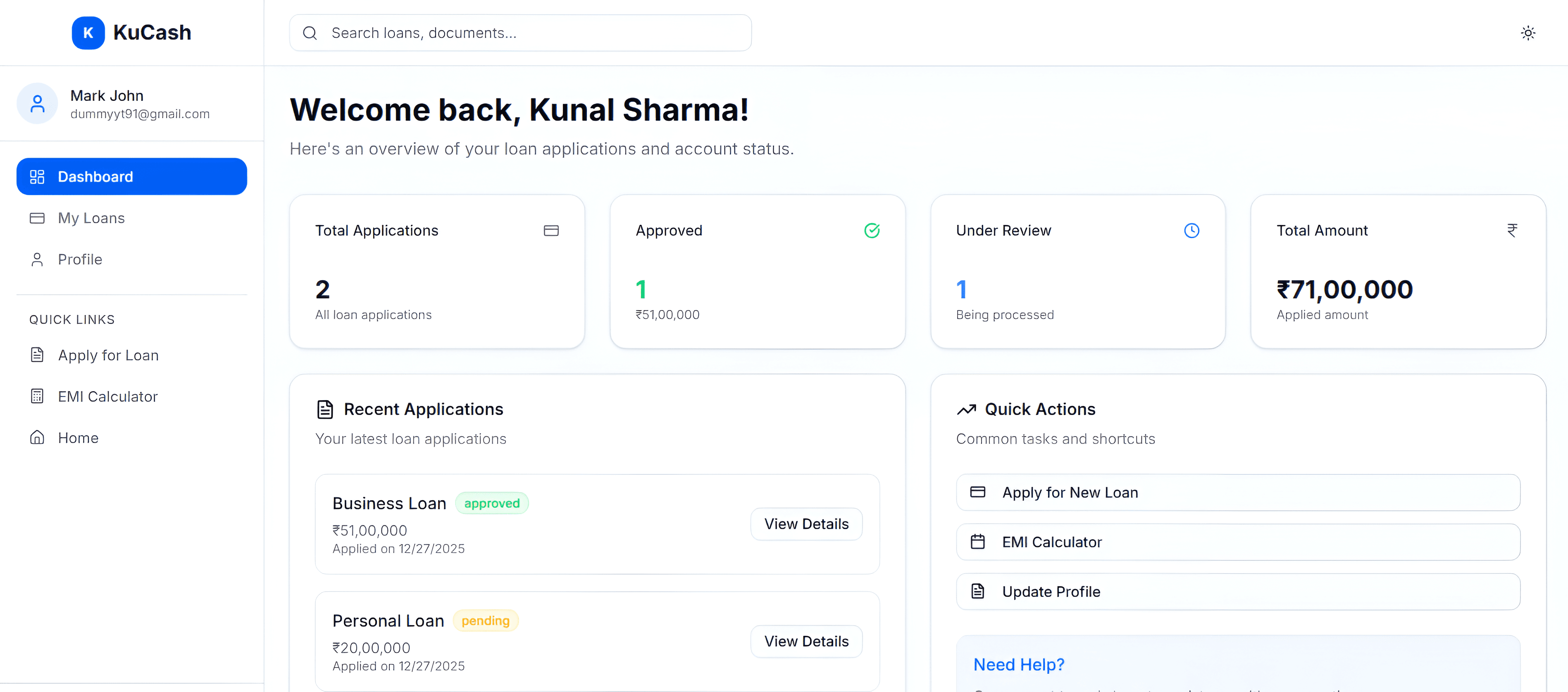Screen dimensions: 1568x692
Task: Open My Loans in the sidebar
Action: click(91, 218)
